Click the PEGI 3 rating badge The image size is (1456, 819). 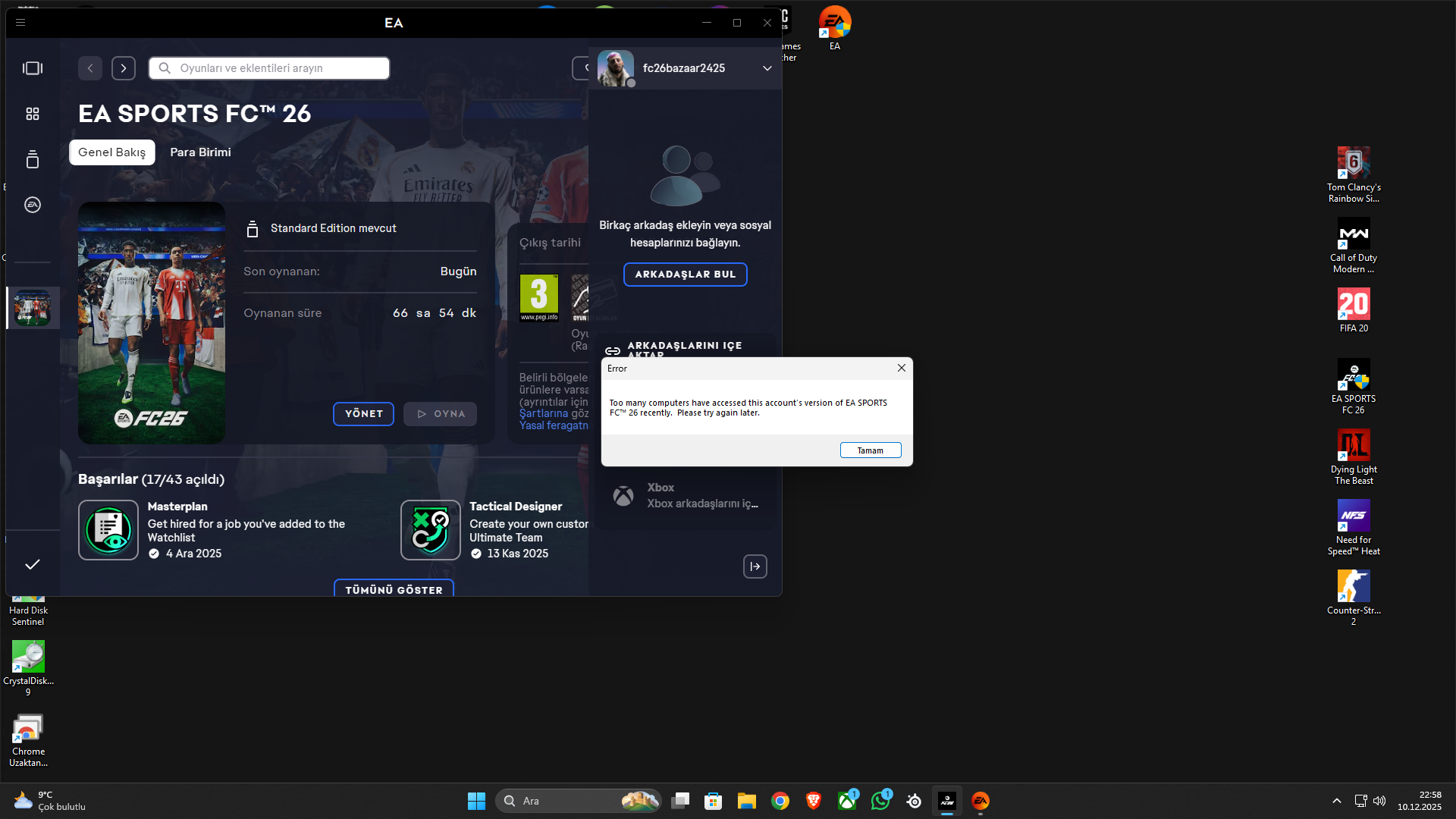(x=539, y=298)
